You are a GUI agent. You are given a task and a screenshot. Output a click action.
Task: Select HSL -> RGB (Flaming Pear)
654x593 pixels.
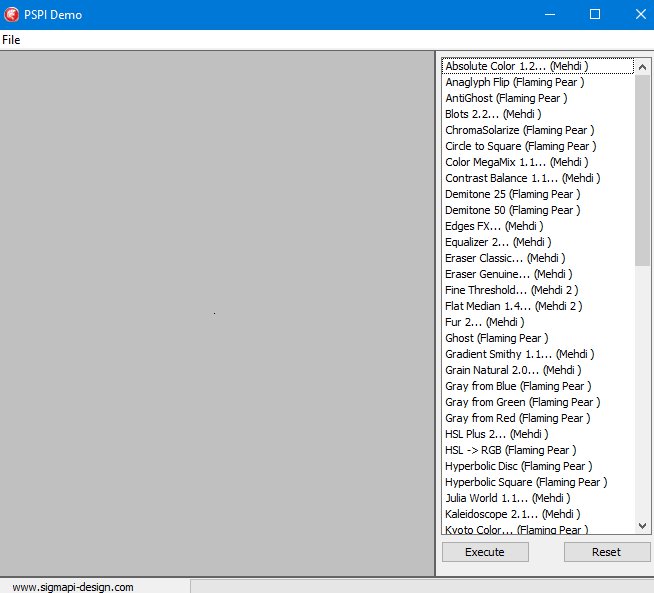[x=538, y=450]
